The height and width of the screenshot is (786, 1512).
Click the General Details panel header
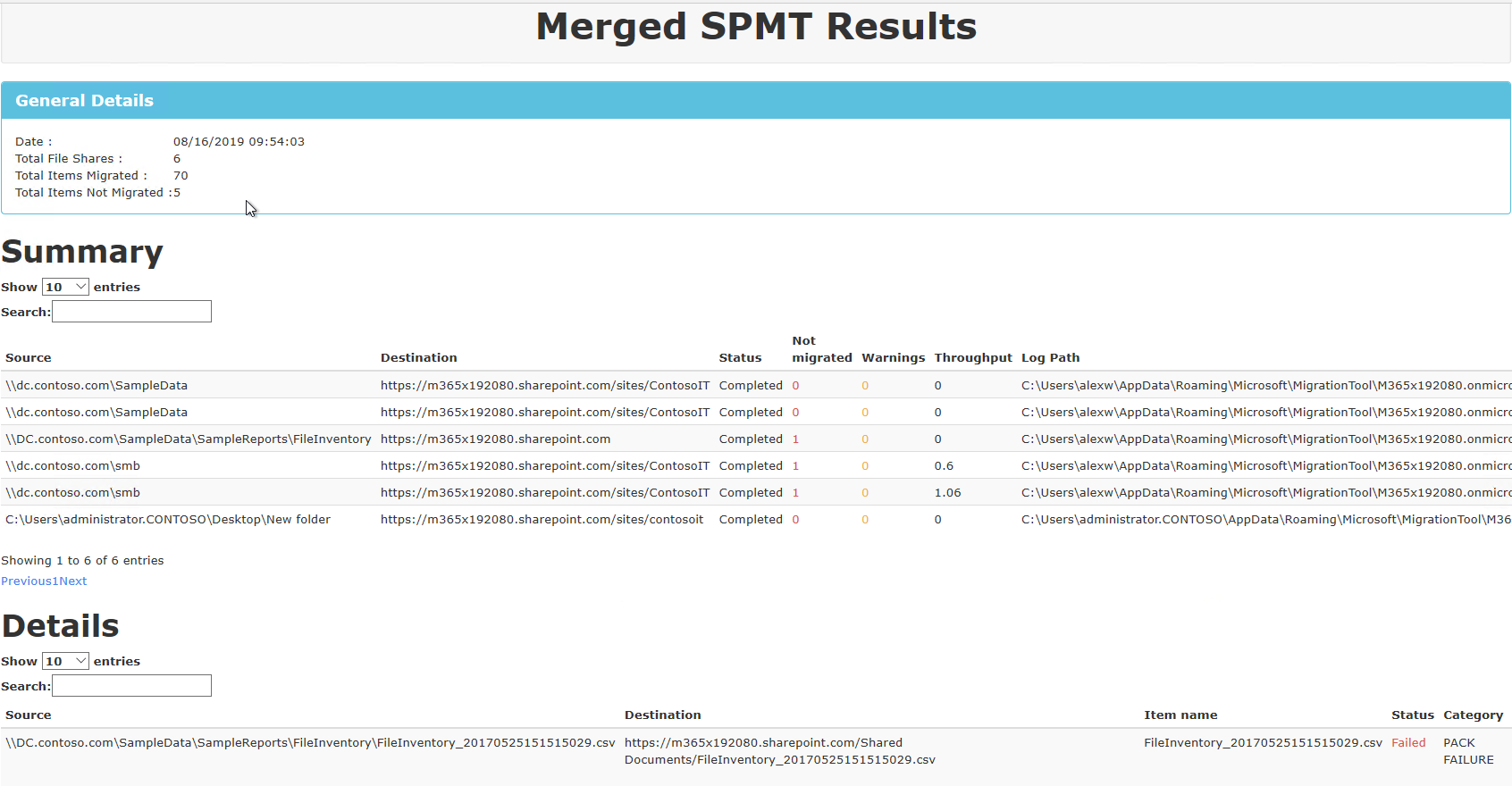click(756, 101)
